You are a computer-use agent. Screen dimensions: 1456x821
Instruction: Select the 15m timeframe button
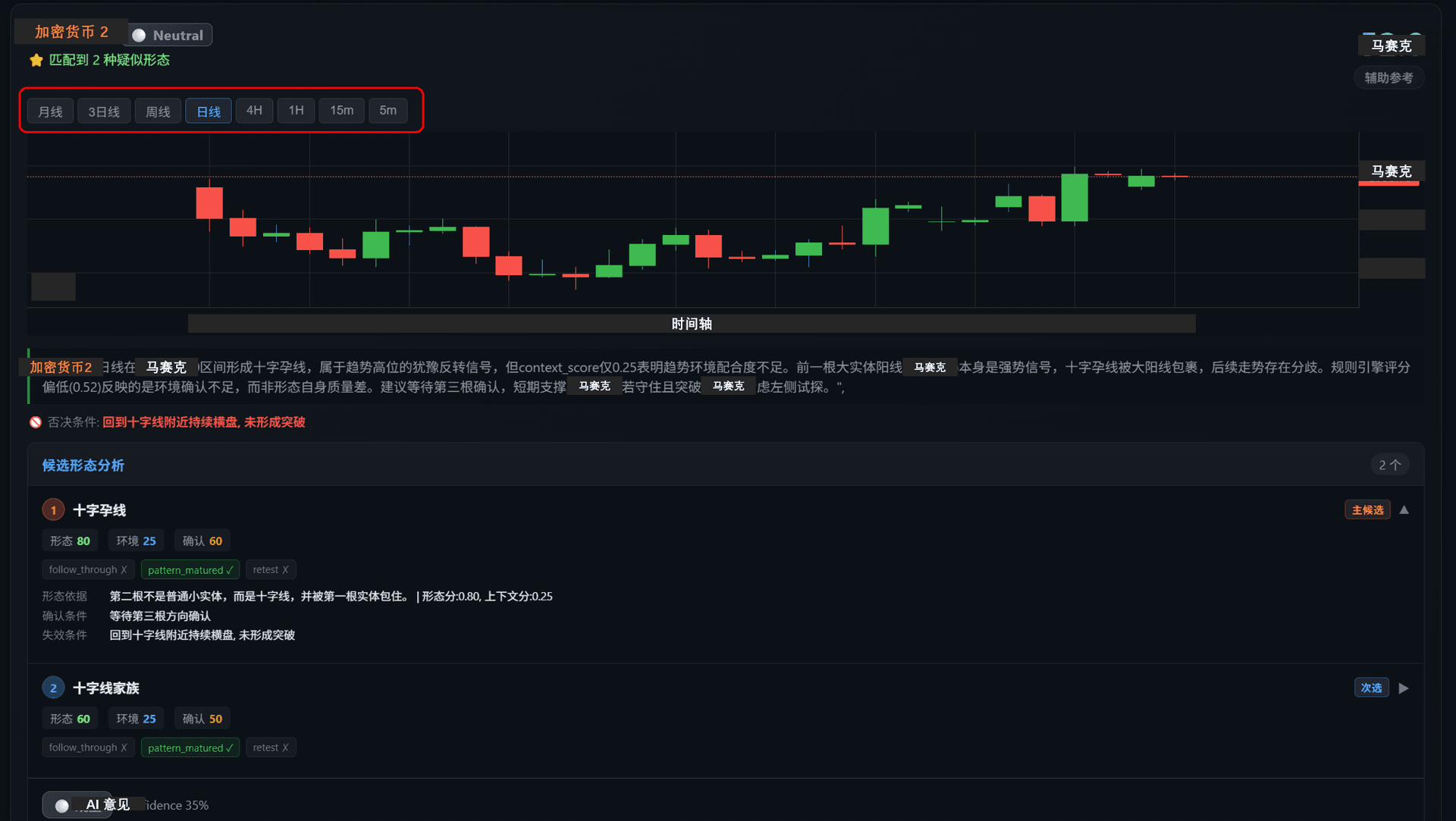tap(341, 111)
